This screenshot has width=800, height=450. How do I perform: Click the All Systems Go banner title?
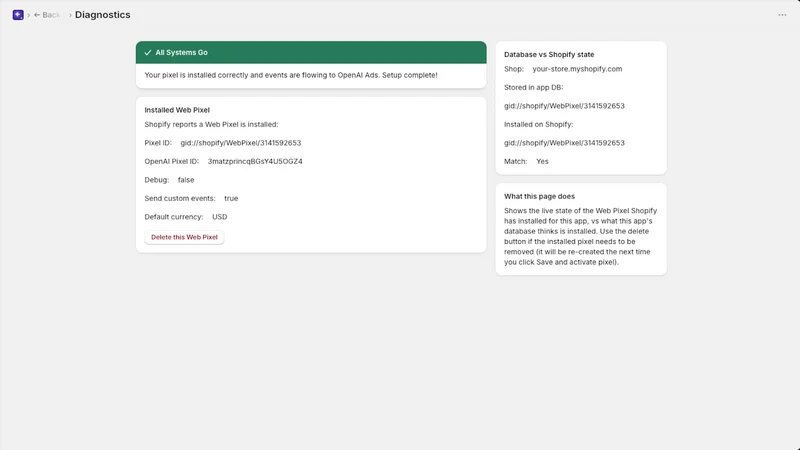click(x=182, y=53)
